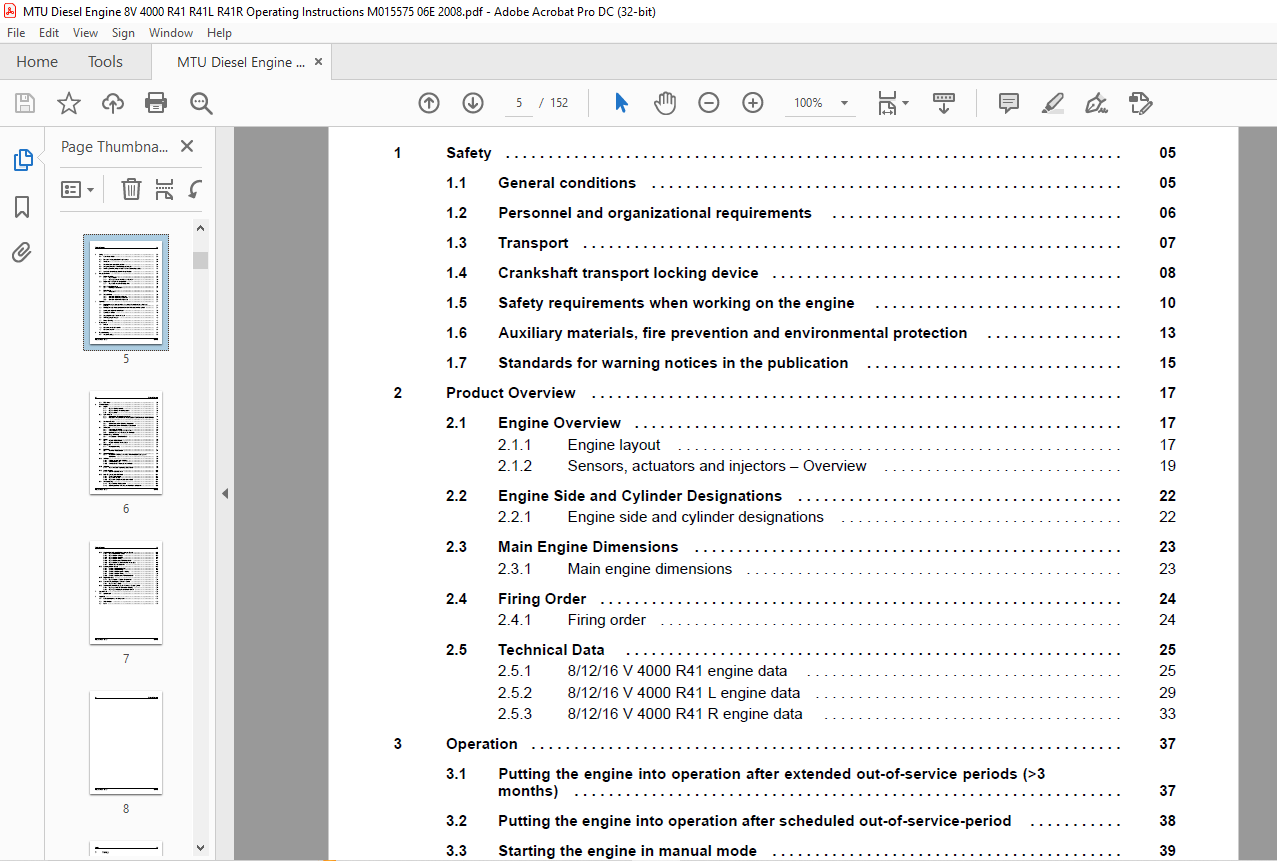Open the View menu

[x=85, y=33]
